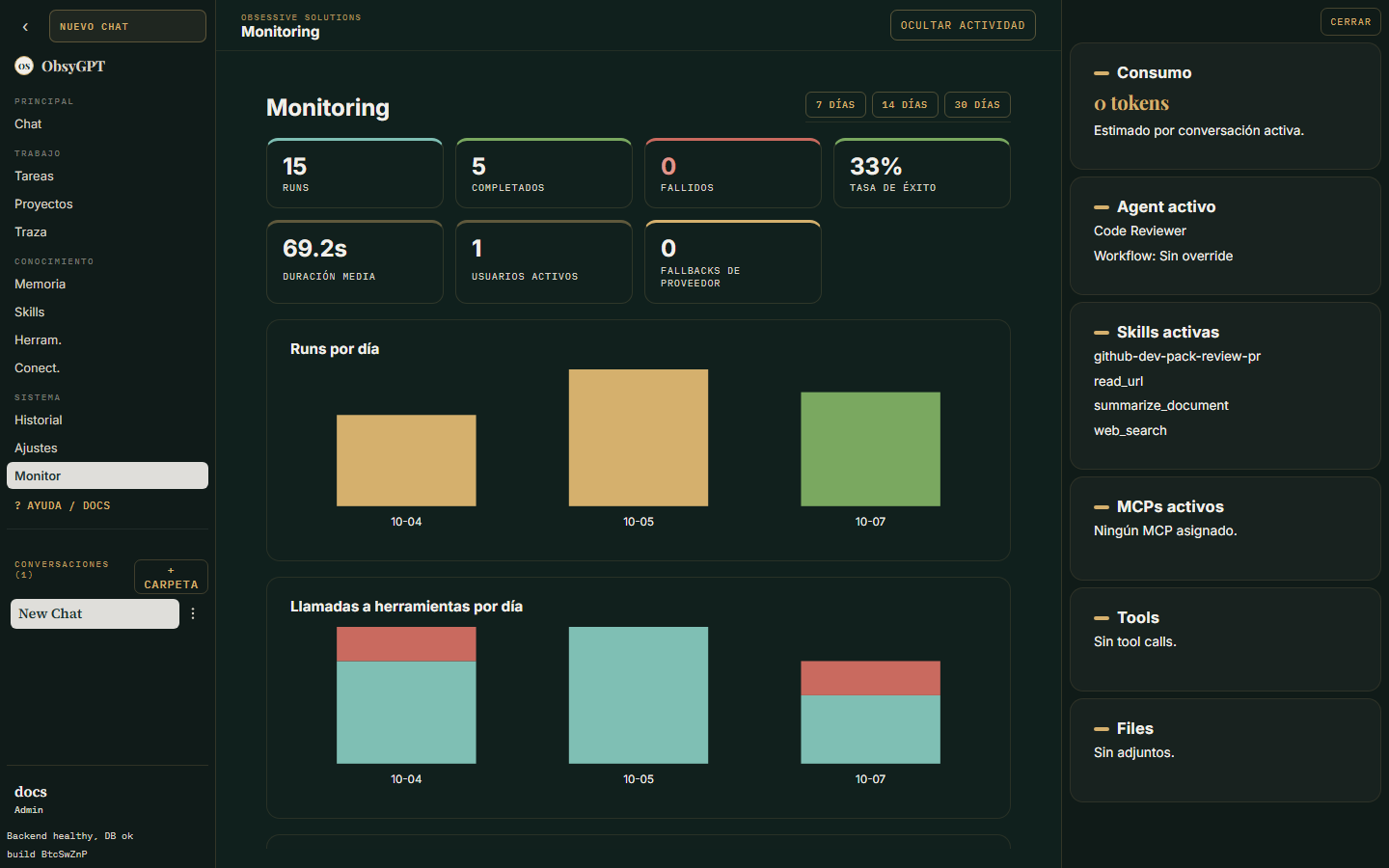Click the 10-04 bar in Runs por día
This screenshot has height=868, width=1389.
[x=406, y=461]
